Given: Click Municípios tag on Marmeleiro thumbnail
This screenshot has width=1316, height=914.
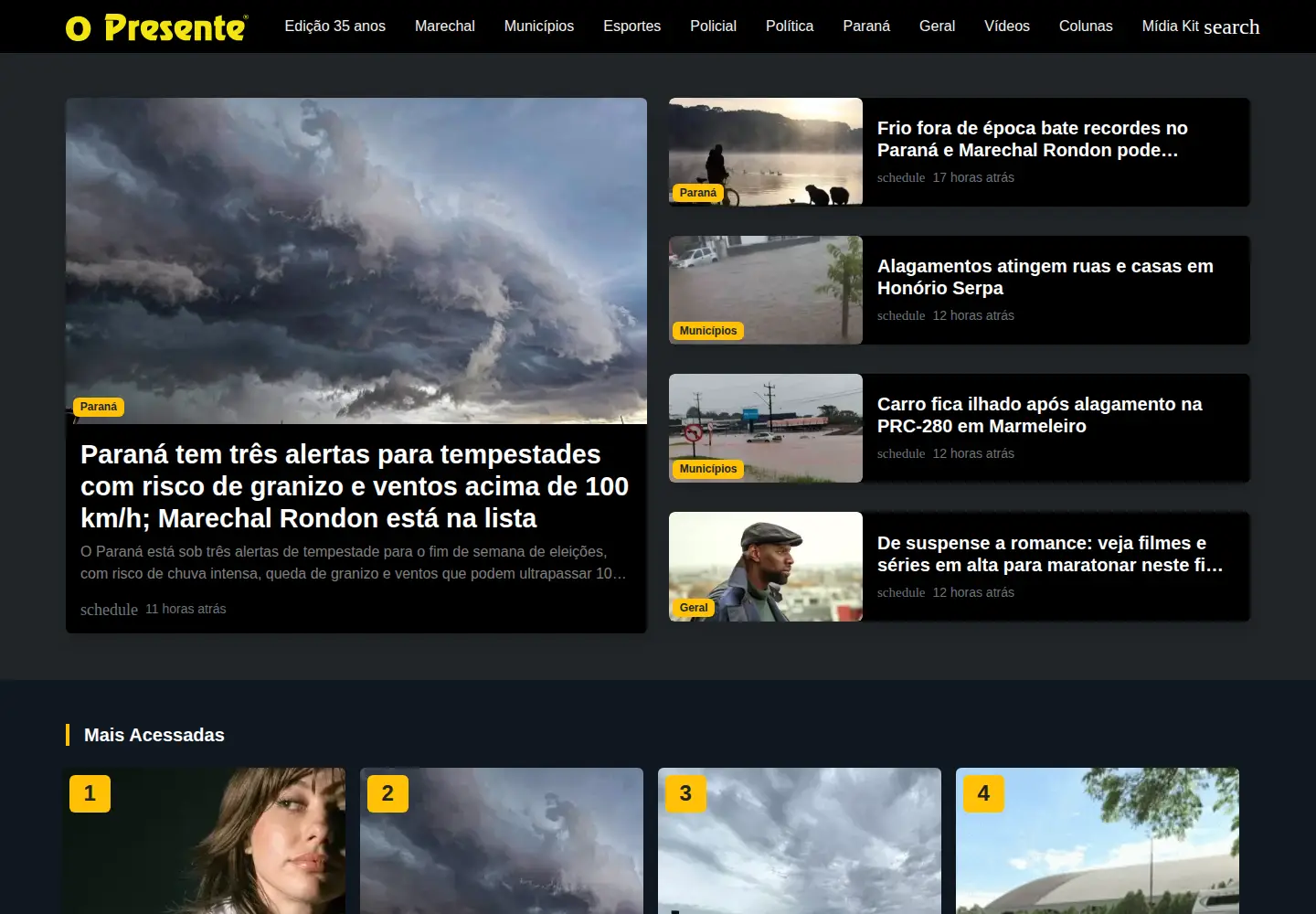Looking at the screenshot, I should pos(708,469).
